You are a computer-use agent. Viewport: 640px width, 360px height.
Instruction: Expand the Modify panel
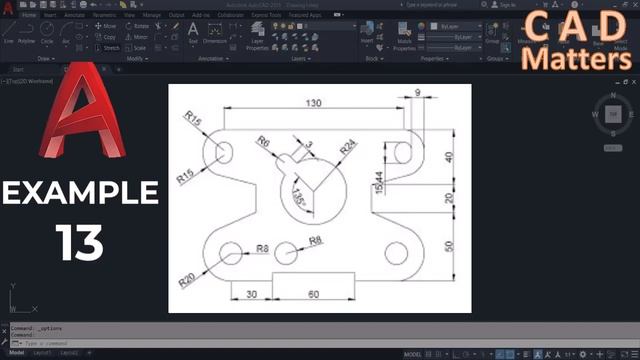coord(138,58)
